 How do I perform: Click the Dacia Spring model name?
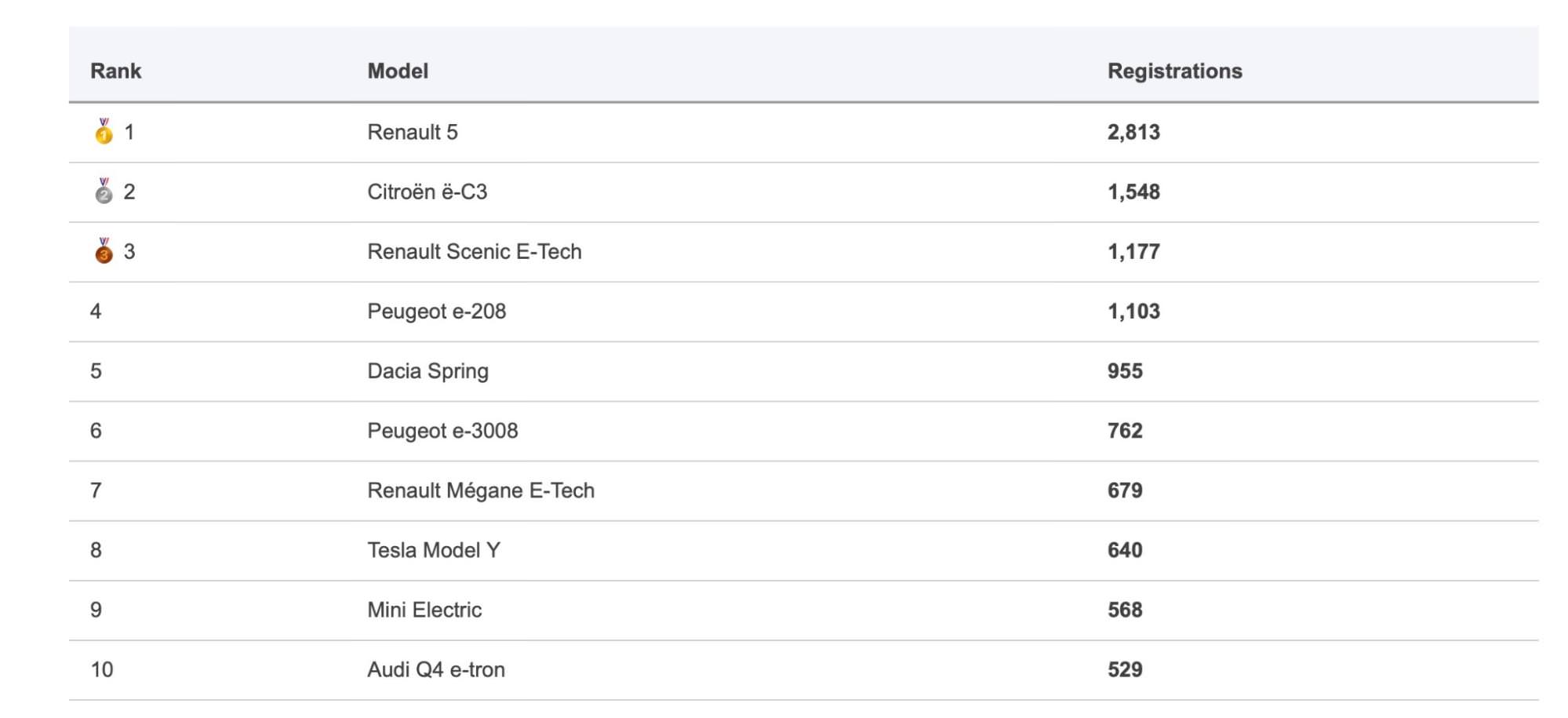[x=427, y=370]
